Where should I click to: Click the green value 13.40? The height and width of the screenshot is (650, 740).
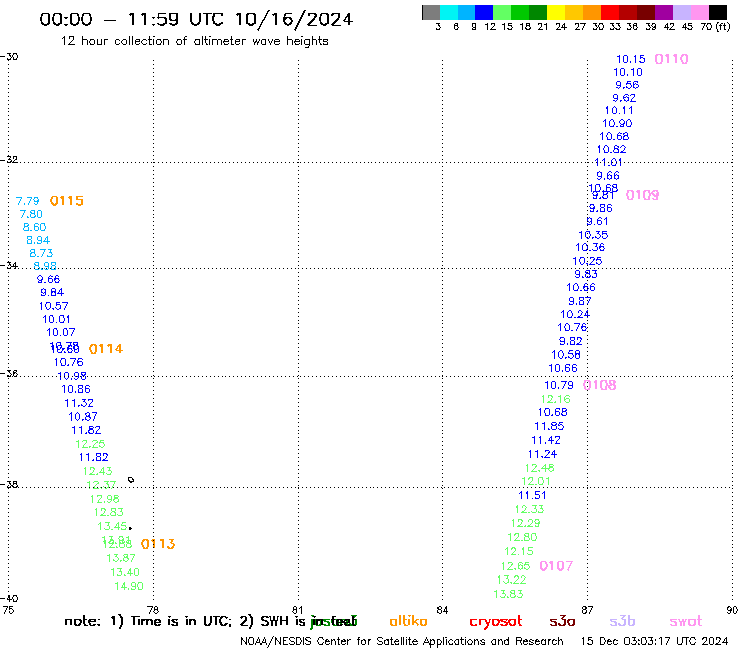click(x=125, y=572)
